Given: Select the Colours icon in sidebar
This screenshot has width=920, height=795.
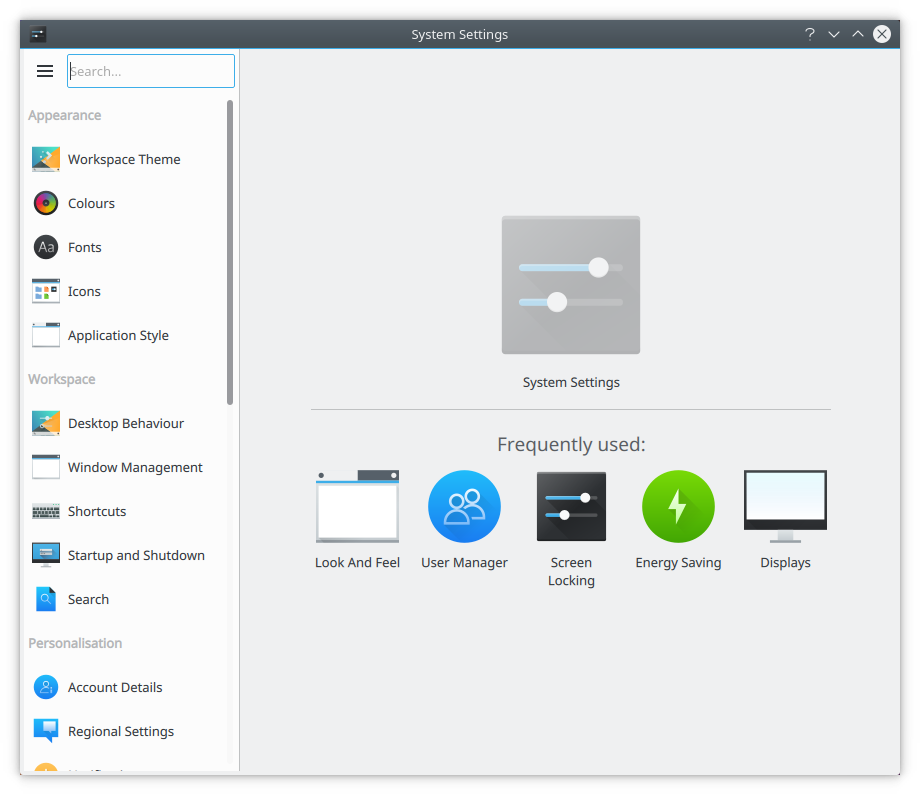Looking at the screenshot, I should click(x=46, y=203).
